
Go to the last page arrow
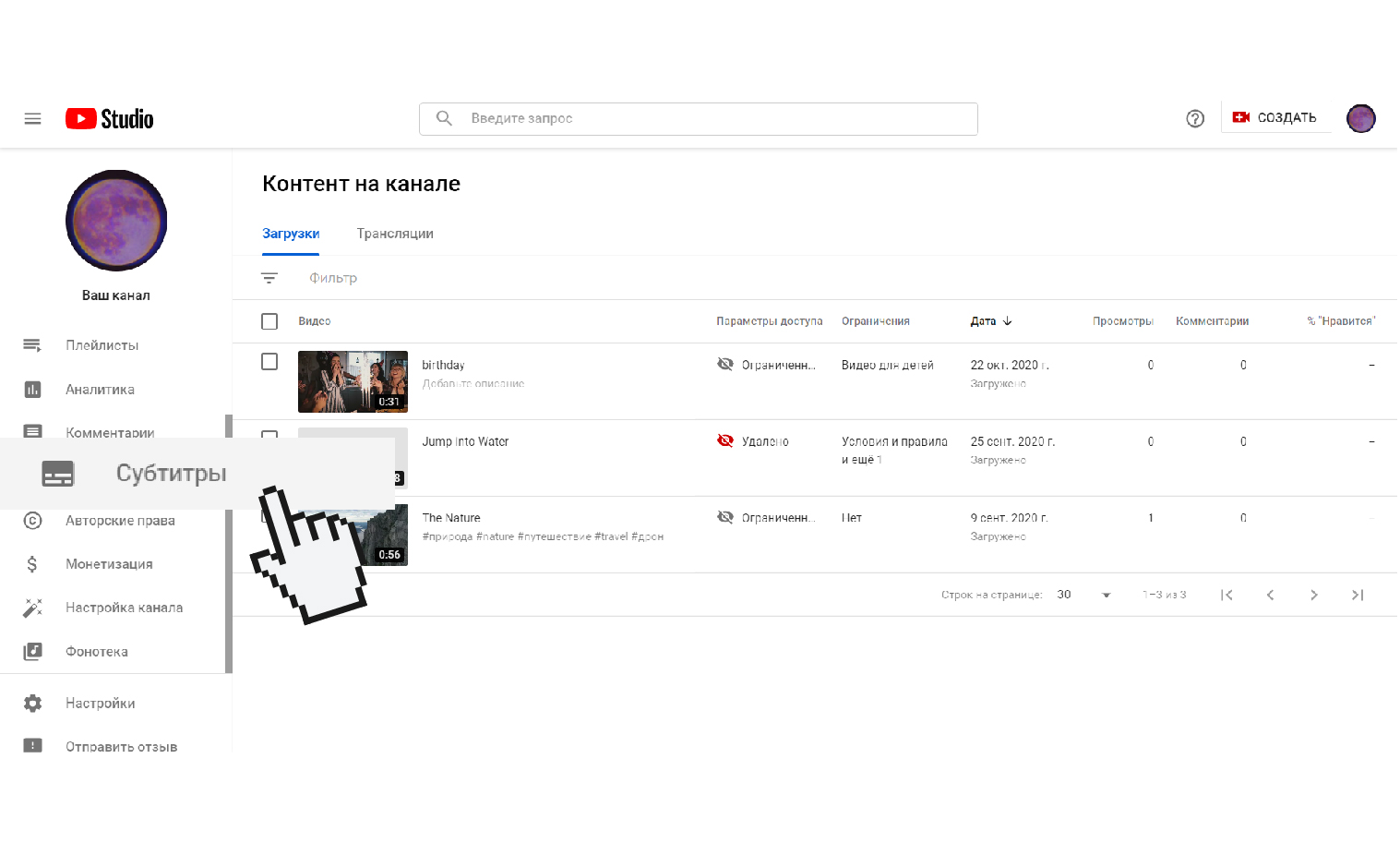[x=1357, y=596]
